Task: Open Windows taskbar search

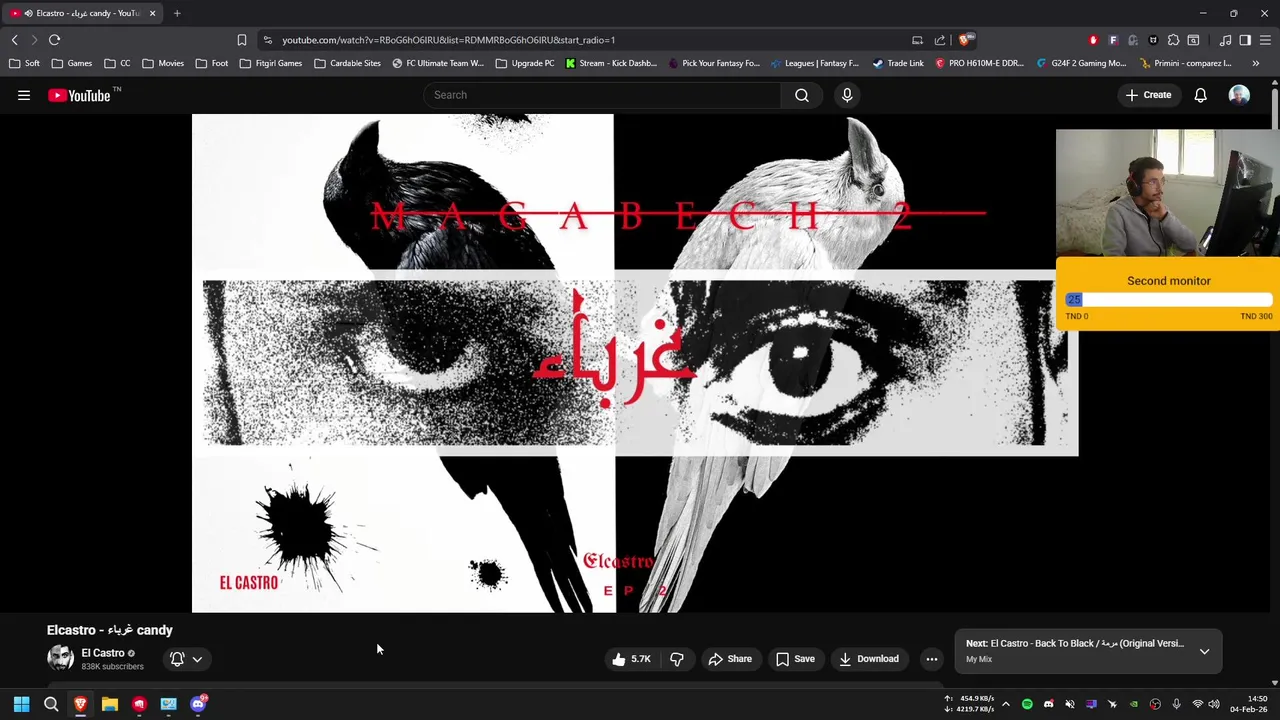Action: tap(51, 704)
